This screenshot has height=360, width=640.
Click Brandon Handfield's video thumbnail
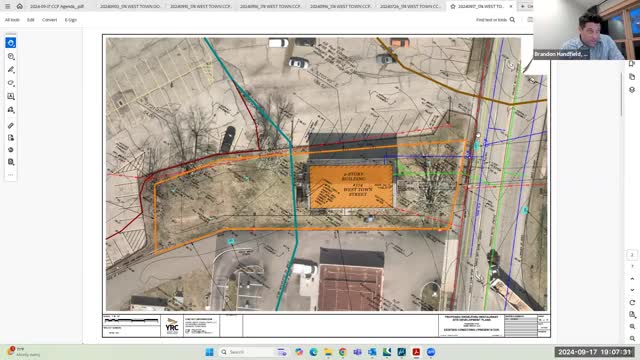tap(587, 30)
